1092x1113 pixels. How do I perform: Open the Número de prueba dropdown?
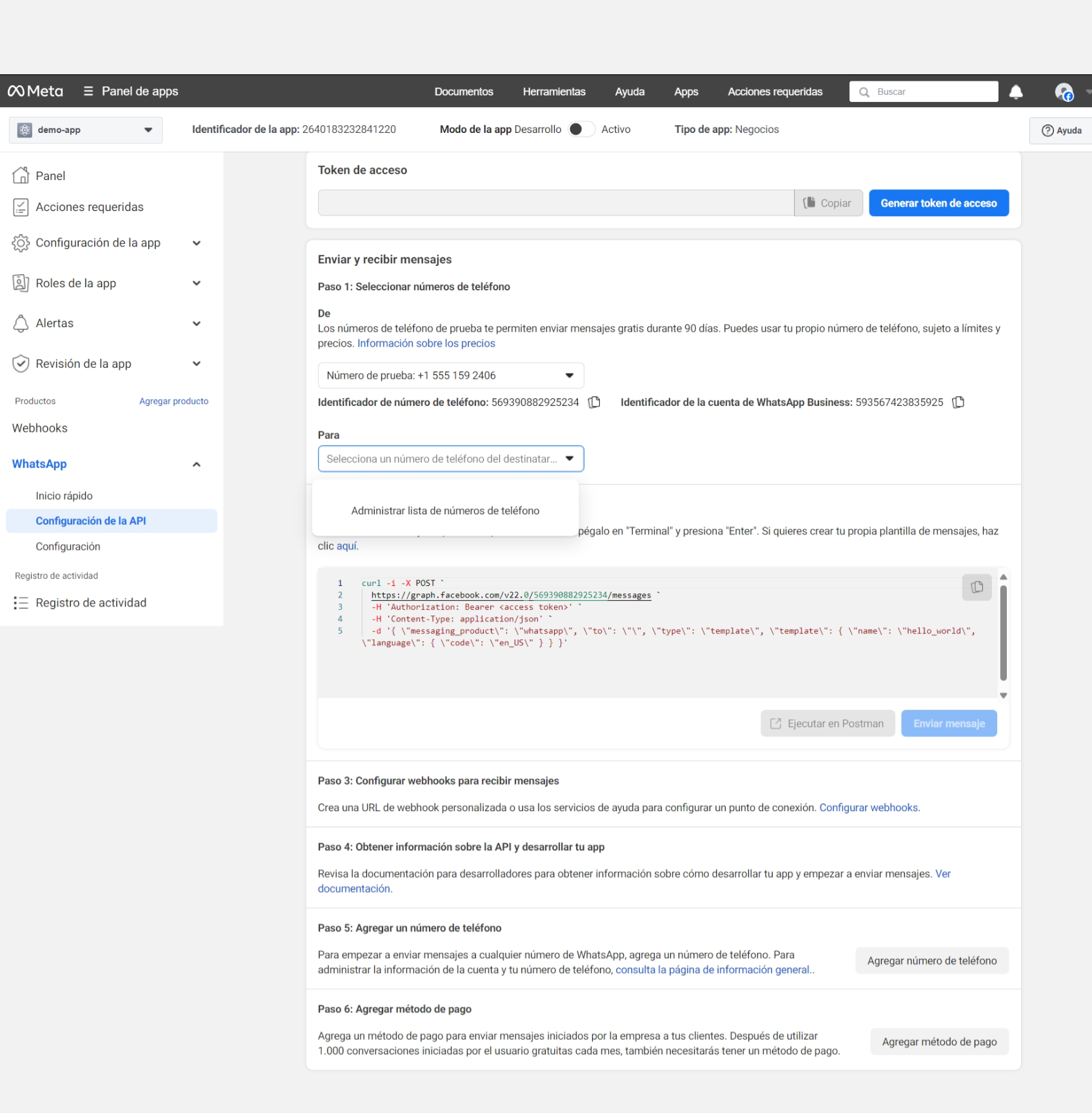click(x=451, y=376)
